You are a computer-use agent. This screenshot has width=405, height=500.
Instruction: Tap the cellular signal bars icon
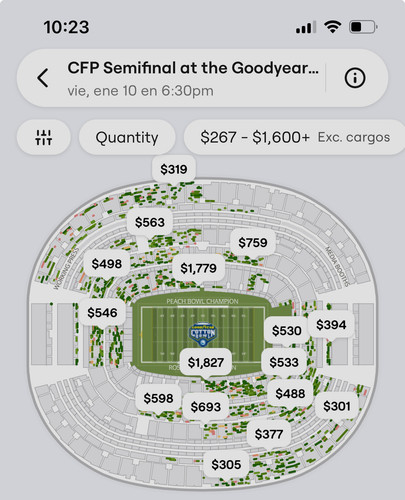[306, 27]
